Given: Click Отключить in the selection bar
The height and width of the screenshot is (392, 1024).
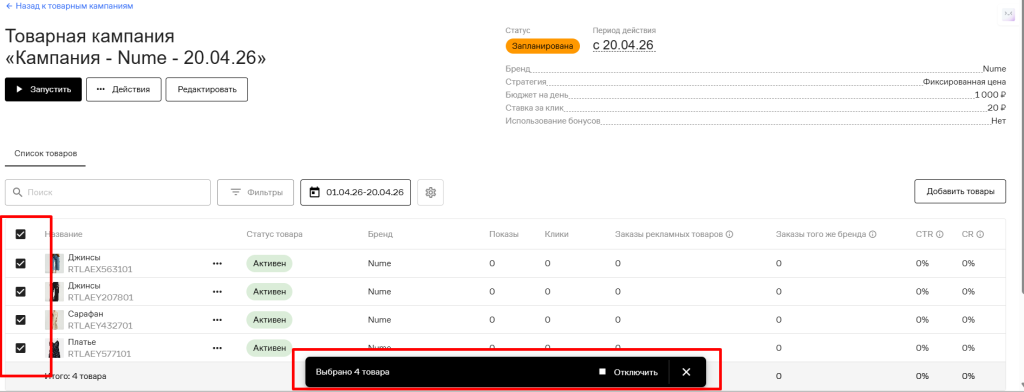Looking at the screenshot, I should coord(628,372).
